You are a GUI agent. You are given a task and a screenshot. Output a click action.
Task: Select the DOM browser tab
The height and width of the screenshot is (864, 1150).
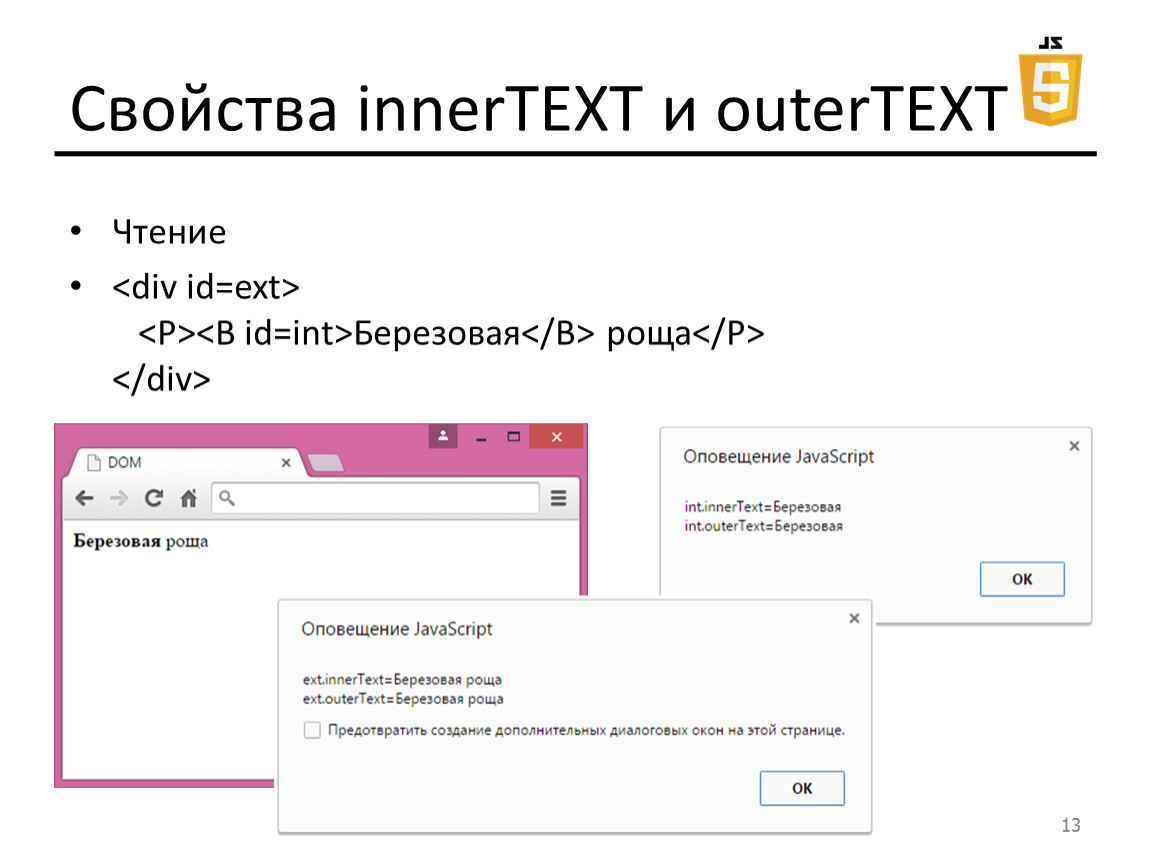coord(180,463)
